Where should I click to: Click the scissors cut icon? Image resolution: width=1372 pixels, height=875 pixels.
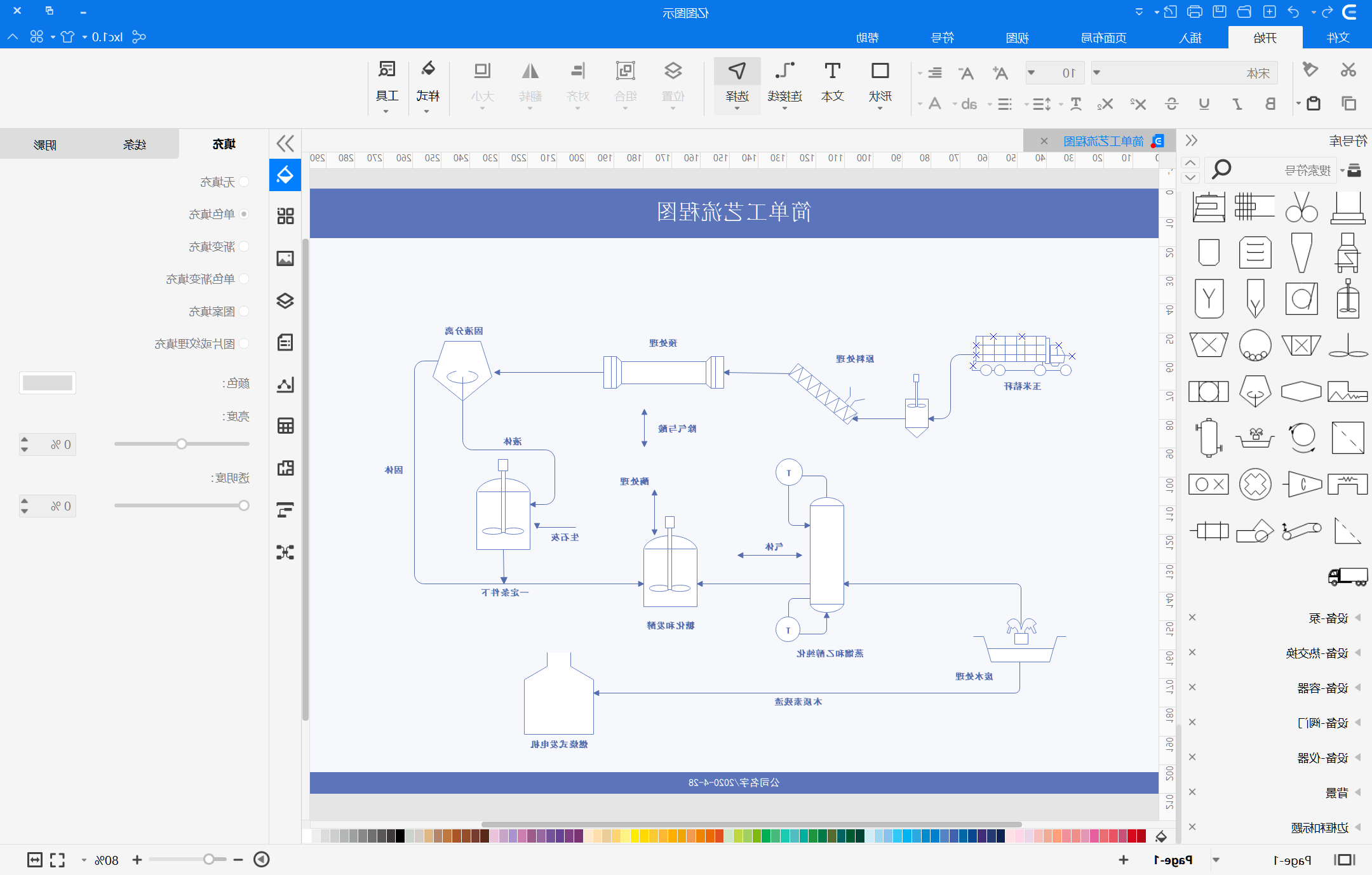pyautogui.click(x=1348, y=70)
